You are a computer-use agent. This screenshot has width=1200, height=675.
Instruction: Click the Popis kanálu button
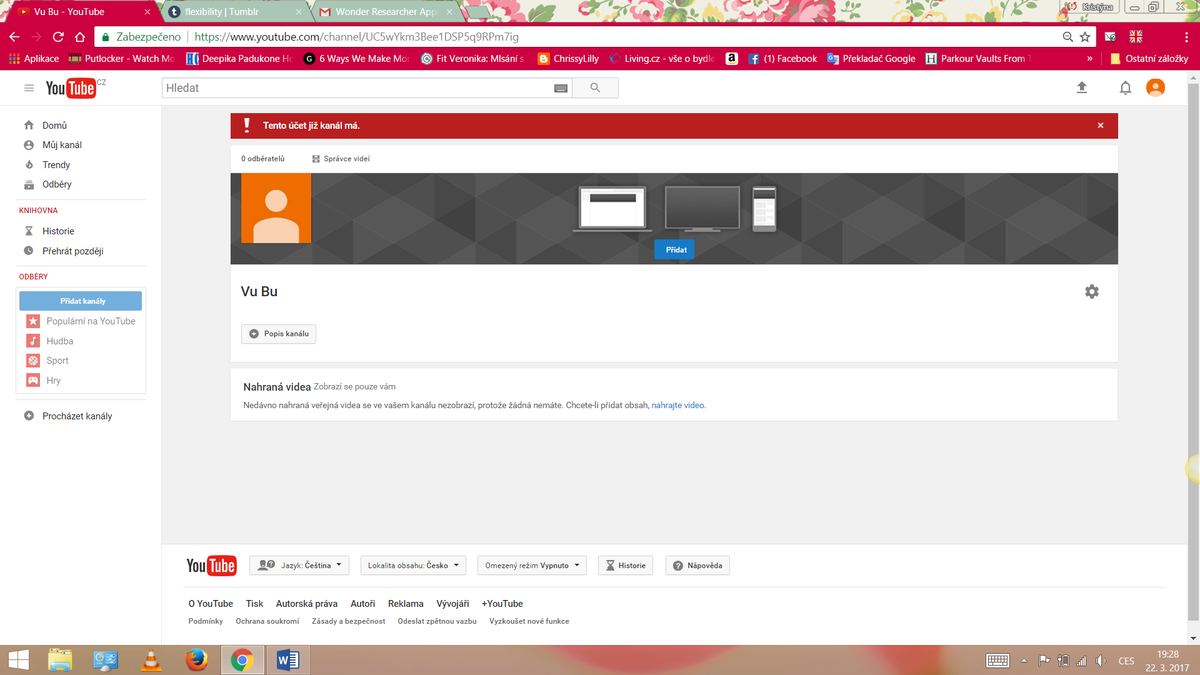click(279, 334)
